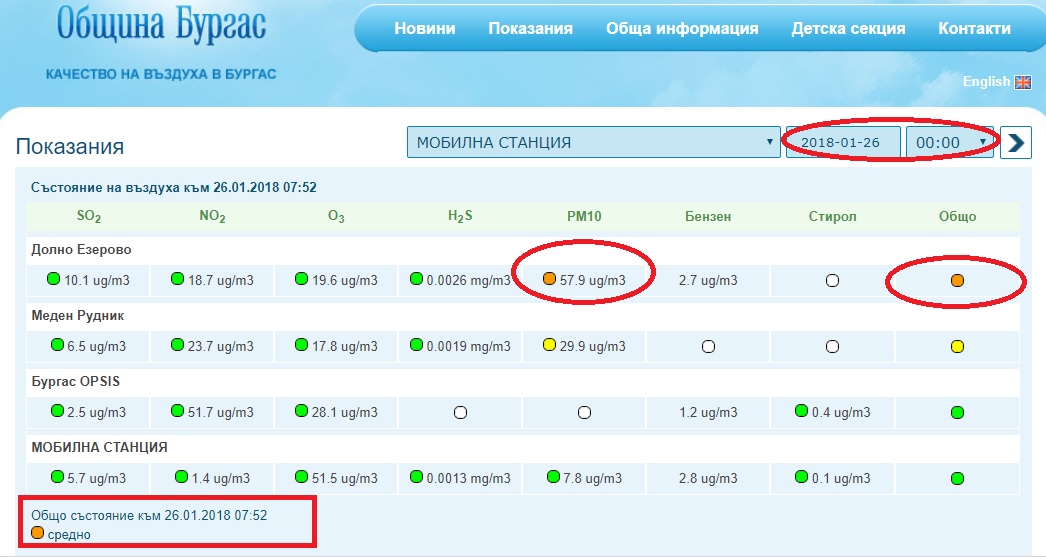This screenshot has width=1046, height=557.
Task: Click green indicator beside 0.0019 mg/m3
Action: (x=416, y=345)
